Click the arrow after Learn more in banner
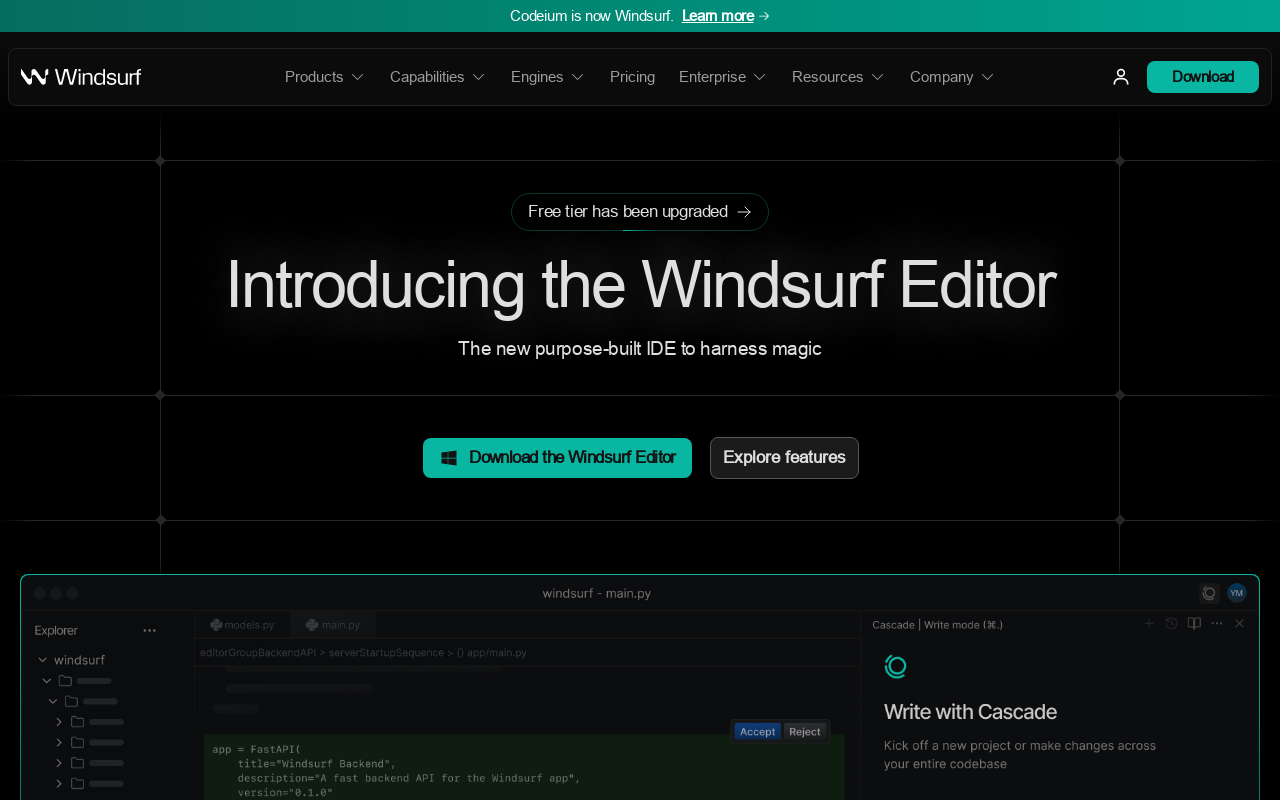Viewport: 1280px width, 800px height. 765,16
